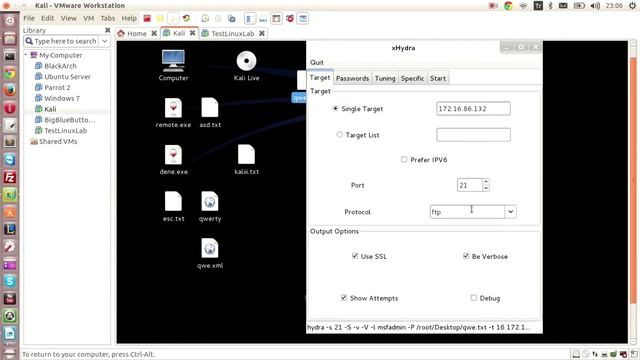Screen dimensions: 640x360
Task: Open FileZilla from Ubuntu launcher
Action: (x=10, y=178)
